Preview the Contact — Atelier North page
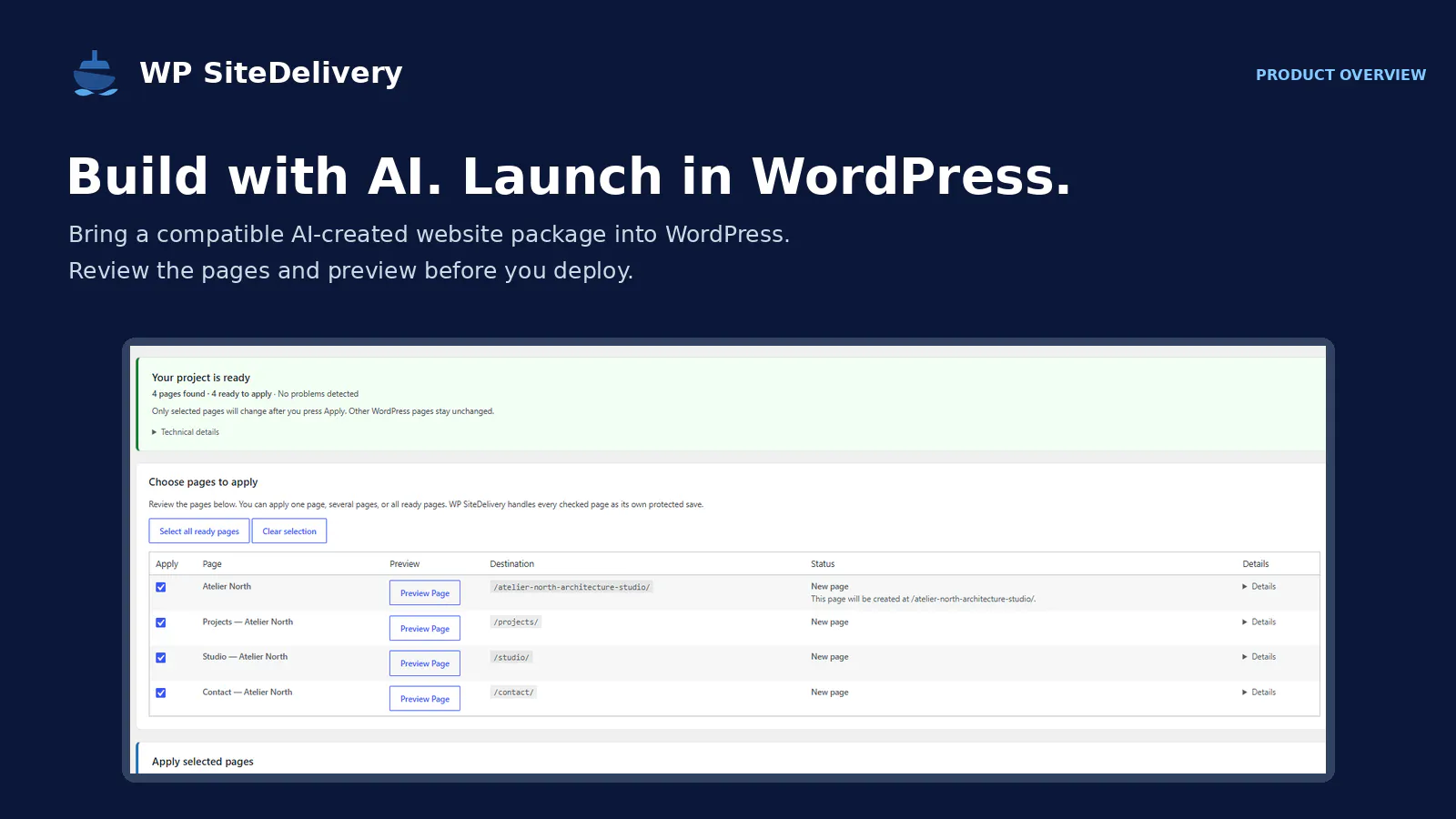Image resolution: width=1456 pixels, height=819 pixels. [x=425, y=699]
